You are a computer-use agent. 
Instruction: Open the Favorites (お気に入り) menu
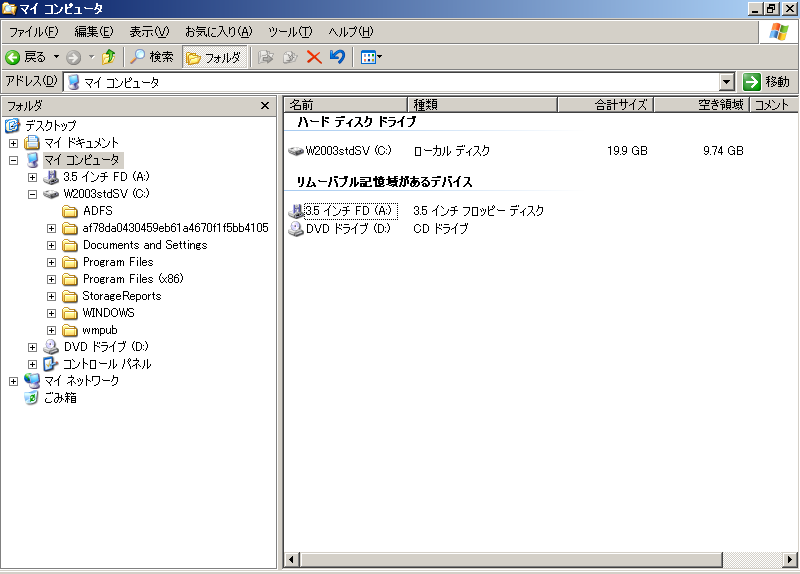[x=218, y=32]
